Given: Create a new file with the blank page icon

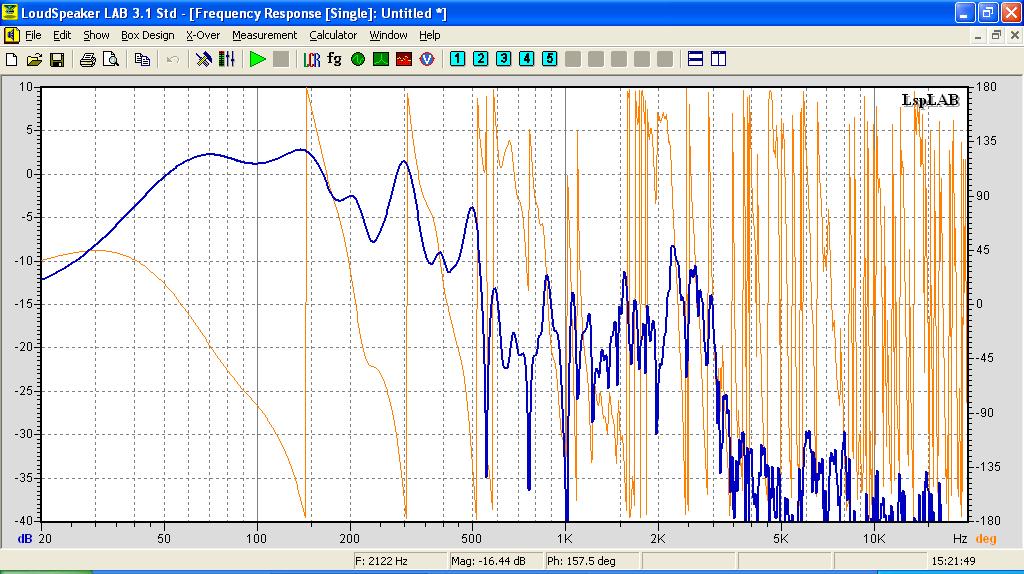Looking at the screenshot, I should [x=12, y=59].
